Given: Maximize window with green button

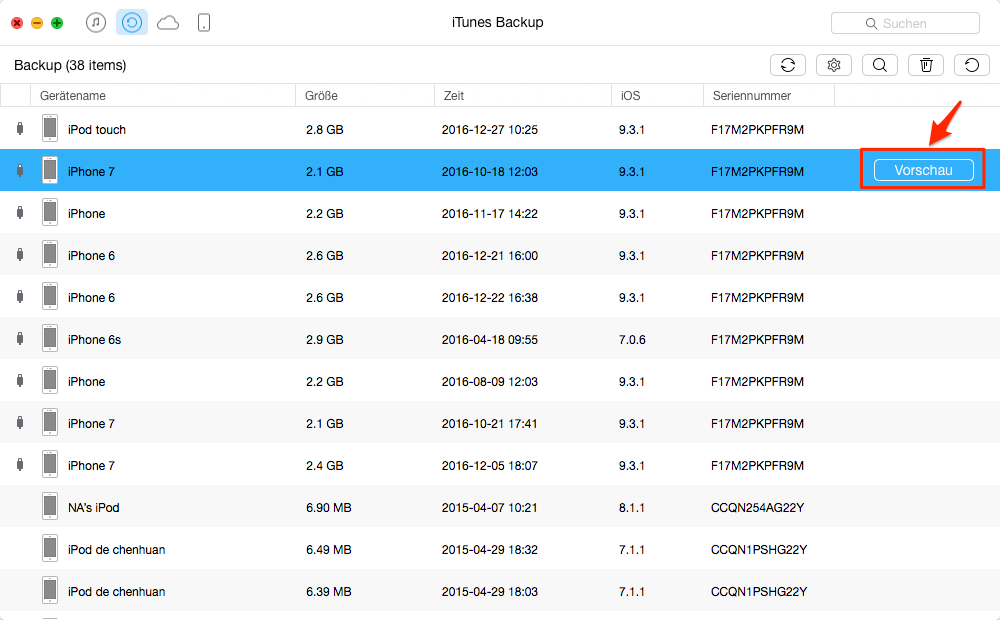Looking at the screenshot, I should (57, 23).
